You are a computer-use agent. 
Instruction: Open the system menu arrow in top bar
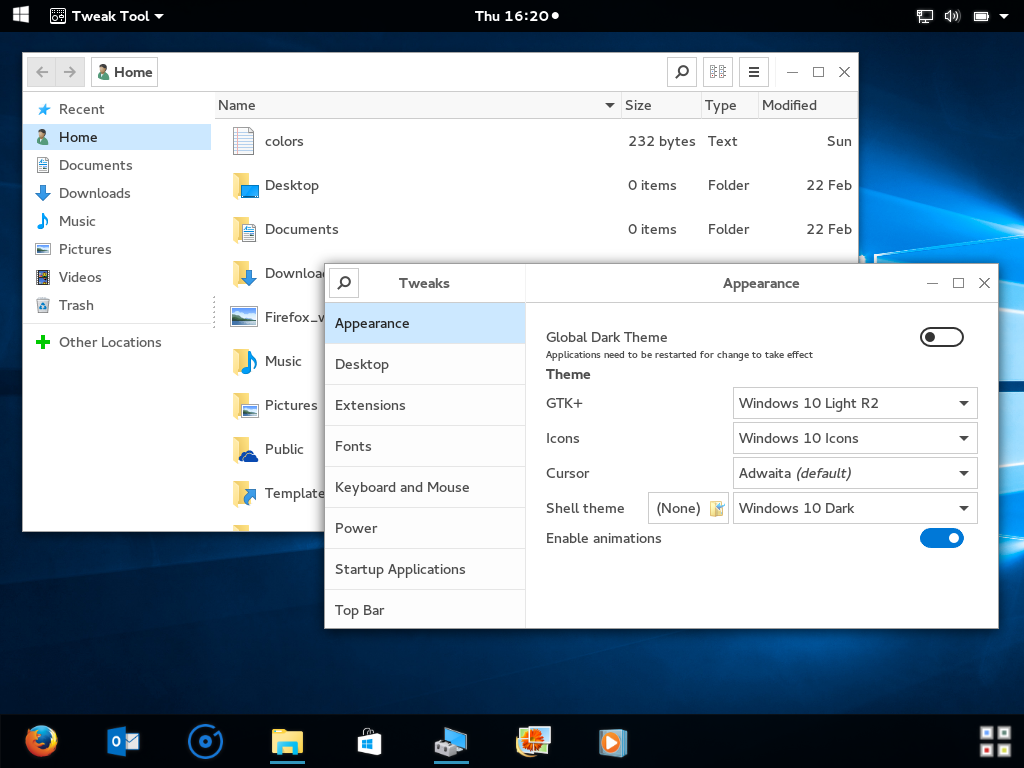[x=1004, y=16]
